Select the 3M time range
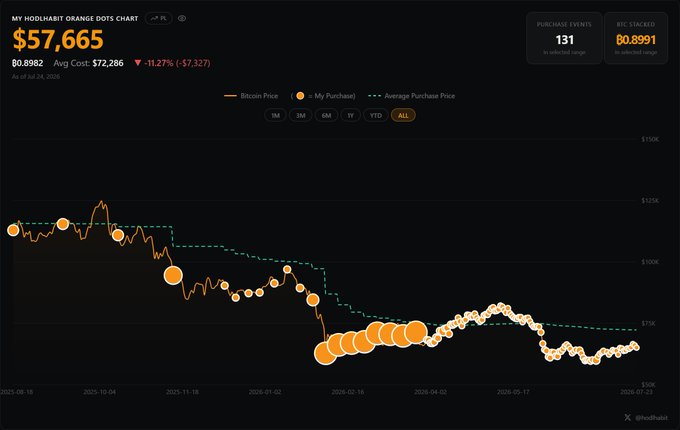This screenshot has height=430, width=680. (x=301, y=115)
